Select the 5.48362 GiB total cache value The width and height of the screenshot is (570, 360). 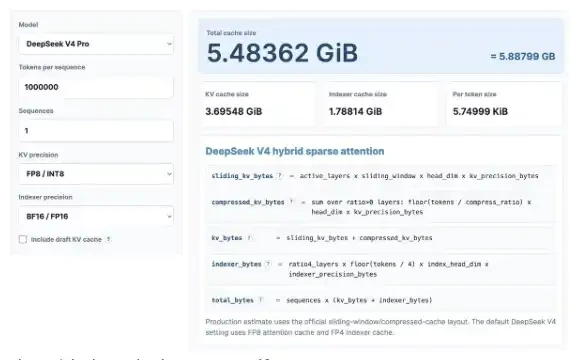[x=282, y=53]
